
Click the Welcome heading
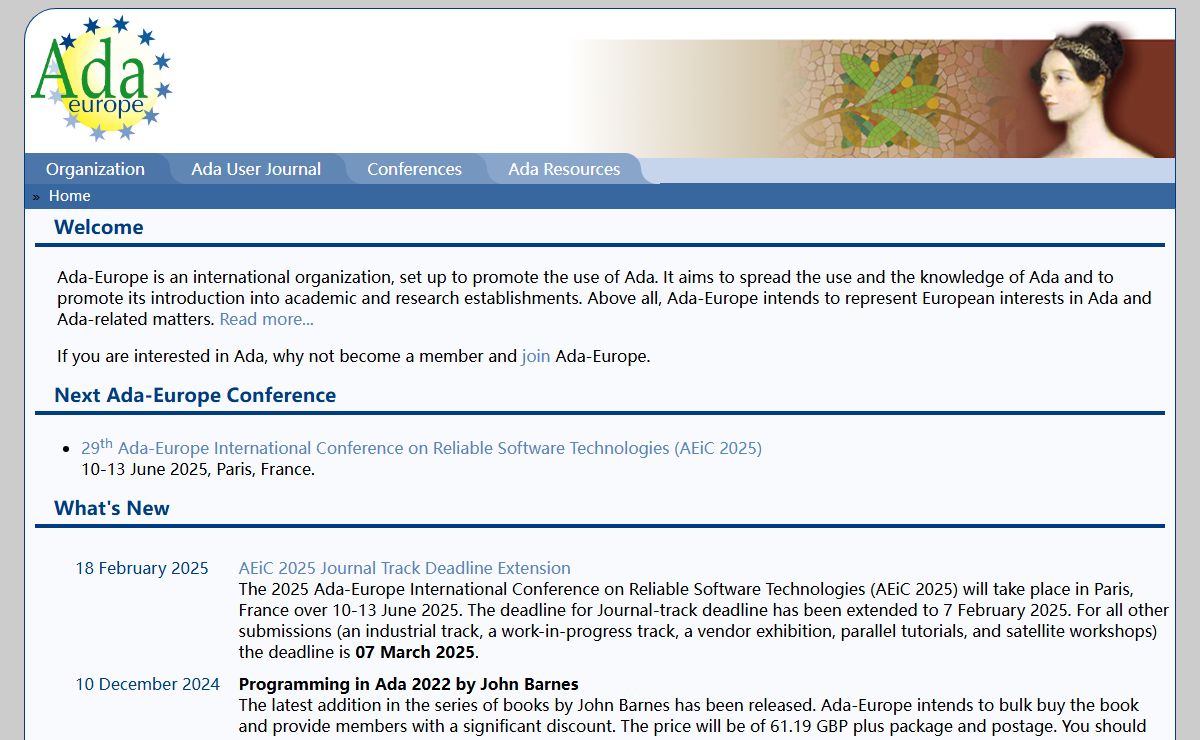(x=98, y=227)
